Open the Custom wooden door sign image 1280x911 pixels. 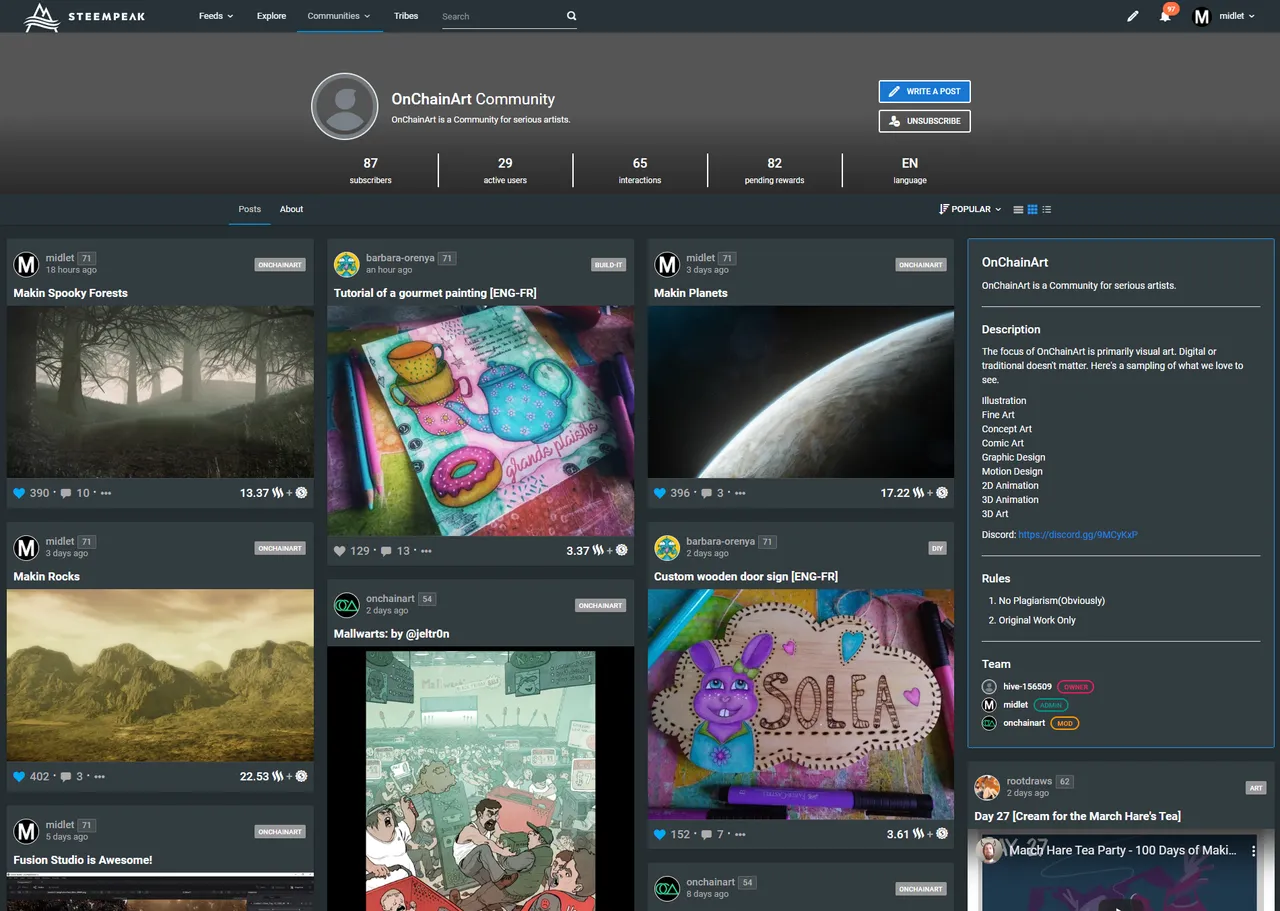point(801,704)
